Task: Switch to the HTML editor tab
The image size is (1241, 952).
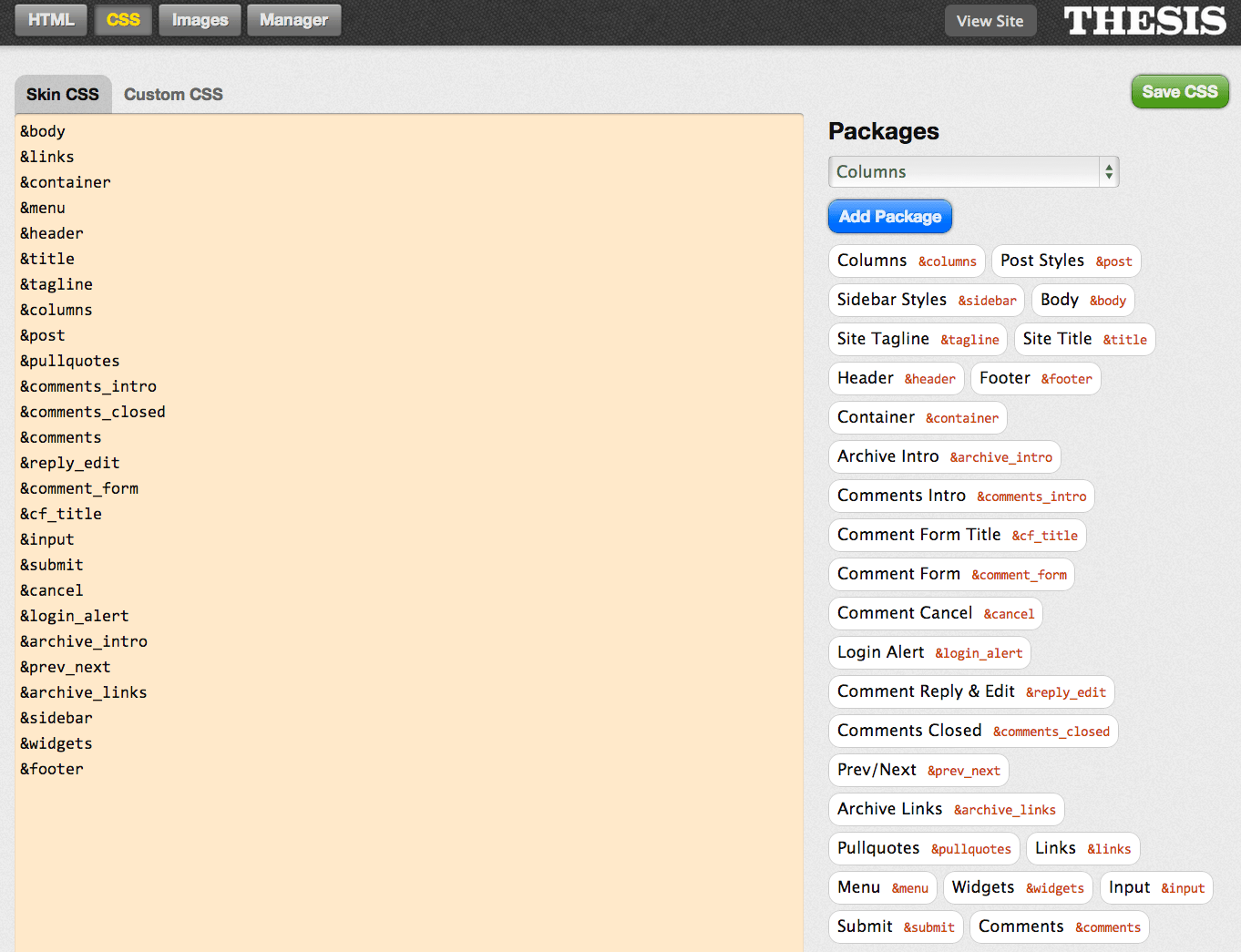Action: tap(51, 20)
